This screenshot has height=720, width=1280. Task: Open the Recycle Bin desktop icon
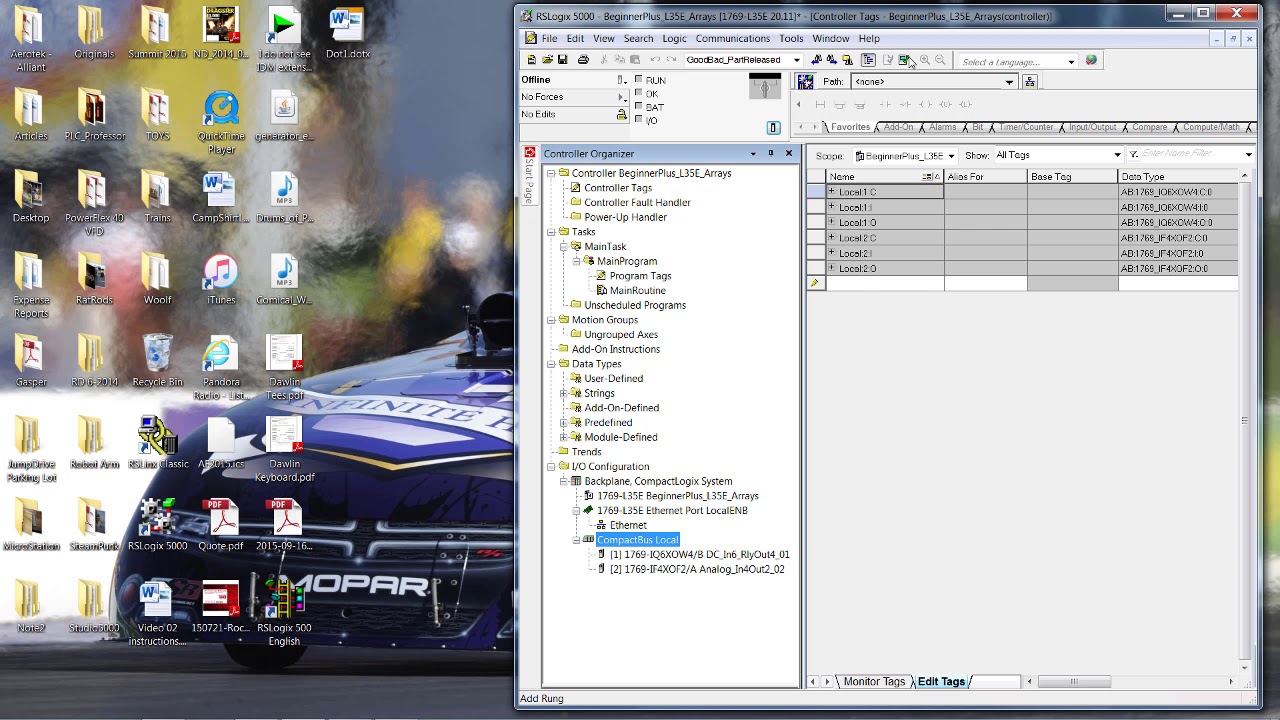(158, 361)
